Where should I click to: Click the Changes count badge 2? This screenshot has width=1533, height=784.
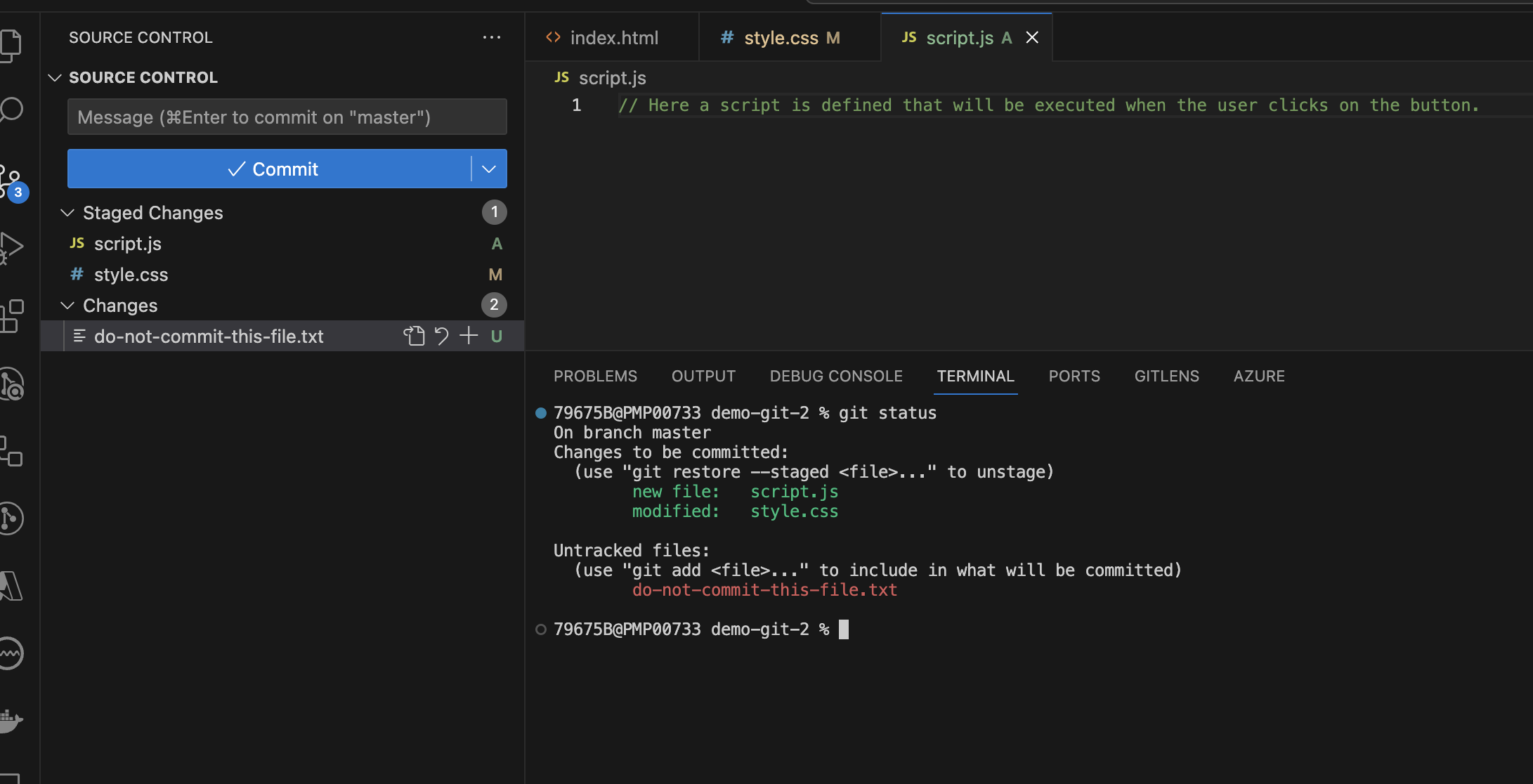[x=494, y=305]
